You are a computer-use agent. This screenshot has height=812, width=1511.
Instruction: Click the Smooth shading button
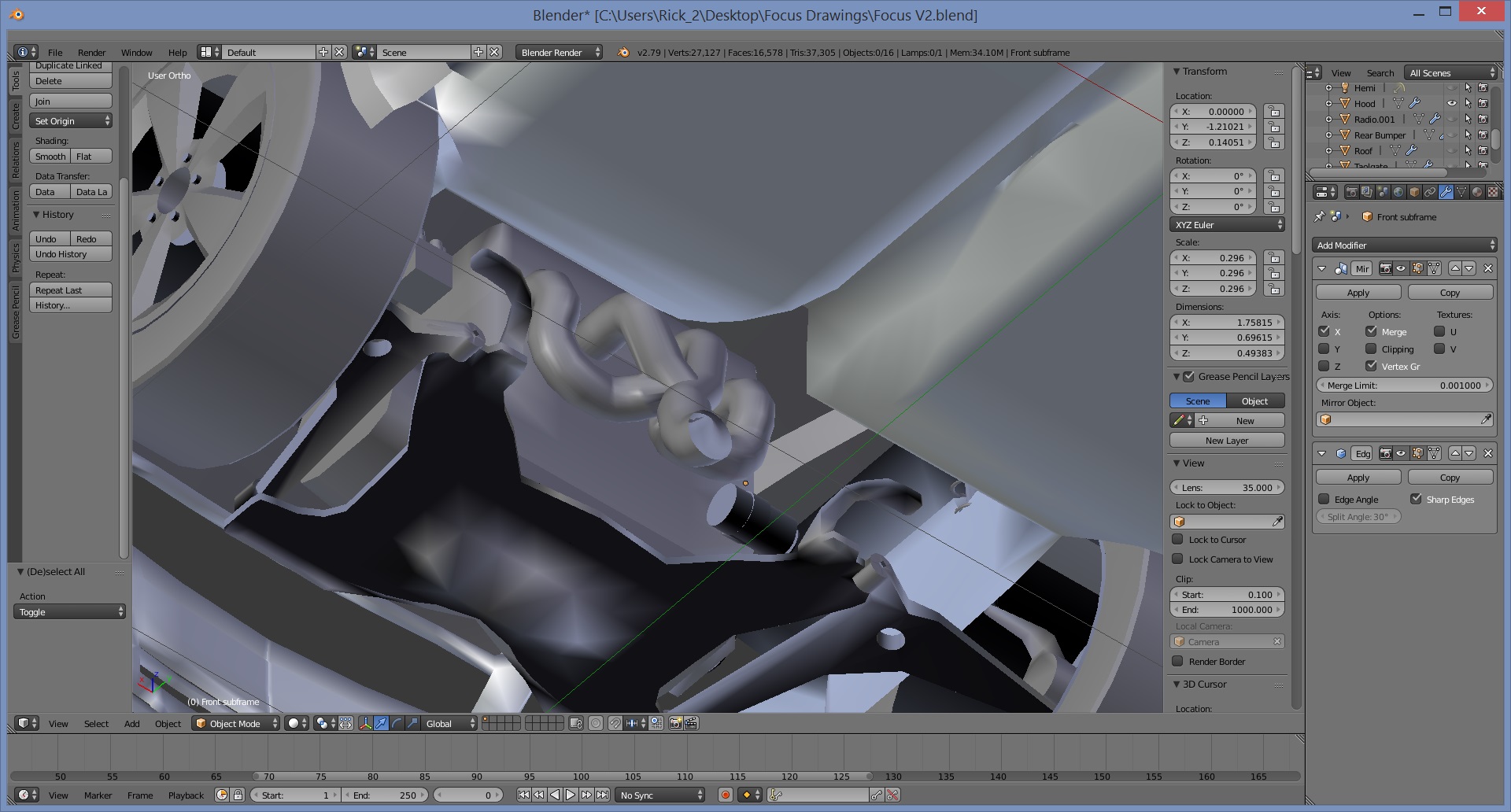[x=50, y=157]
